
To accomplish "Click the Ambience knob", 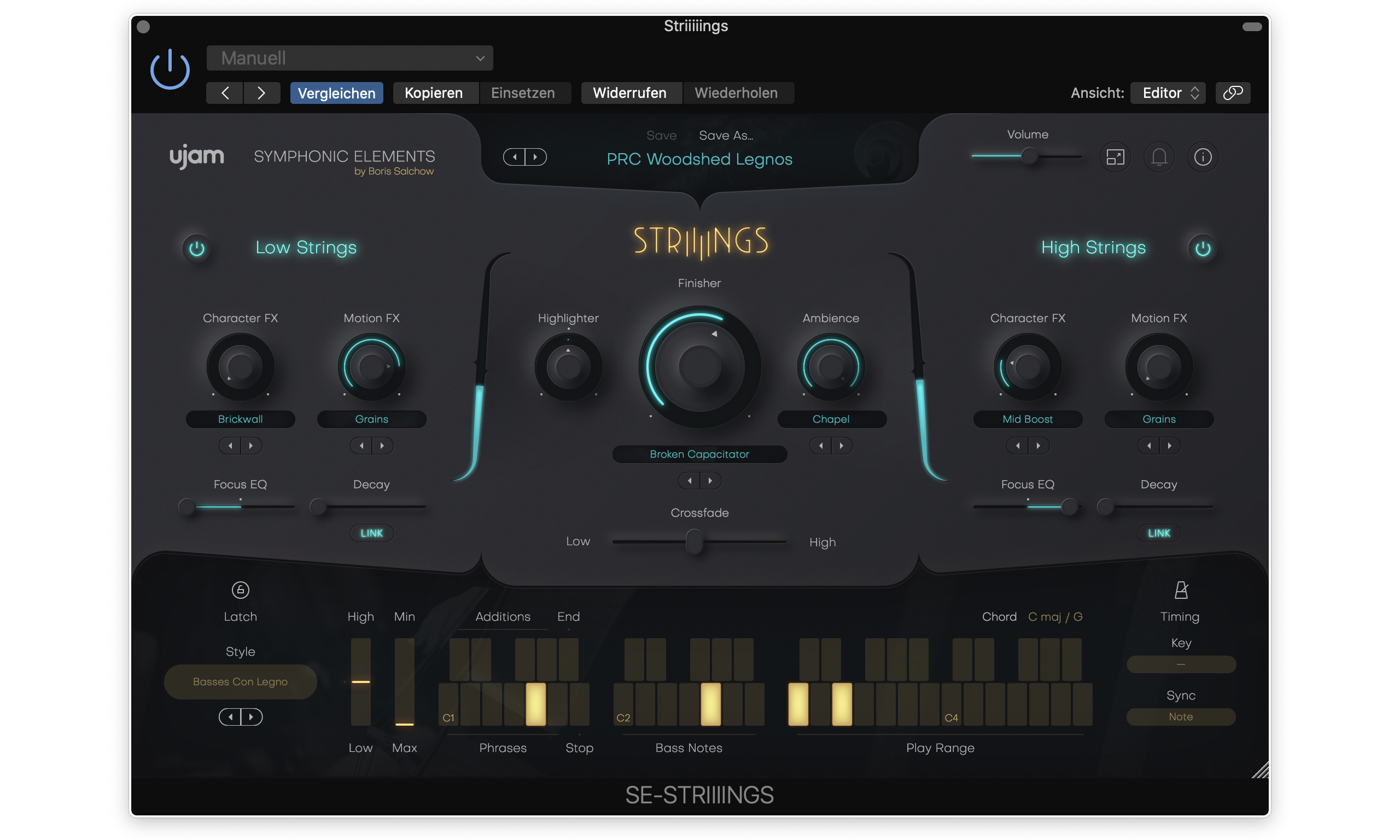I will pyautogui.click(x=831, y=367).
